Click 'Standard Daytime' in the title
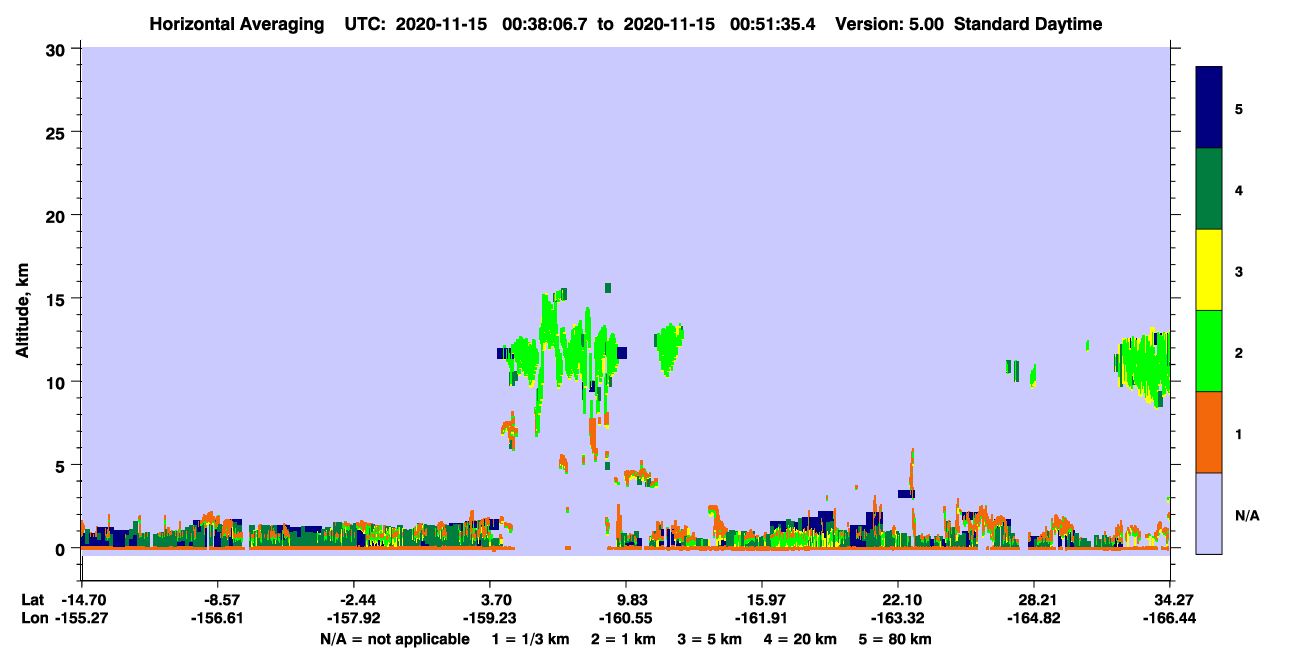This screenshot has width=1300, height=667. pos(1028,24)
